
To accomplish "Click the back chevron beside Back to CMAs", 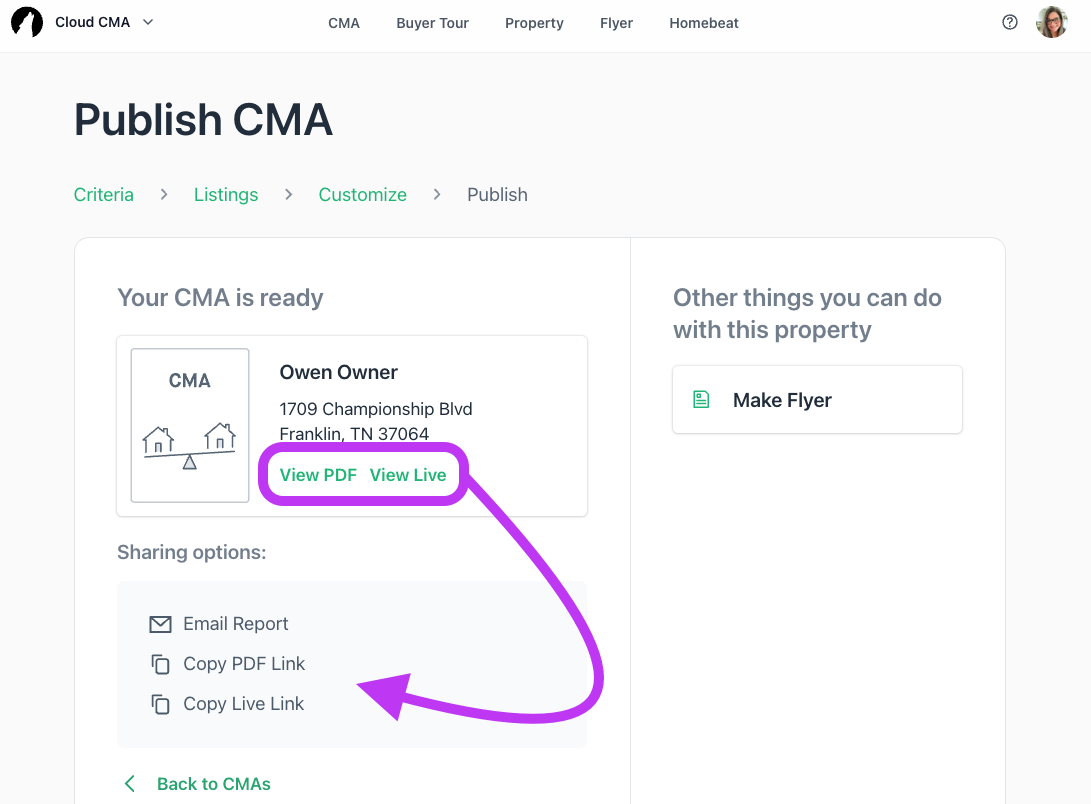I will tap(128, 783).
